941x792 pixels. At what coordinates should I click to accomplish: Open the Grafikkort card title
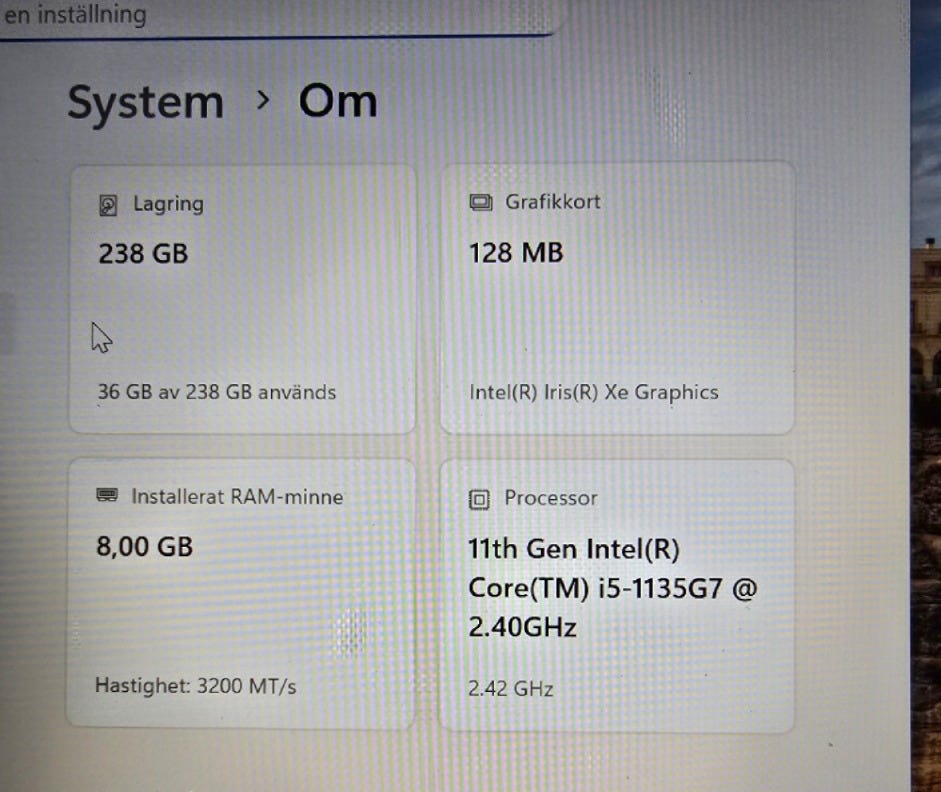pos(552,202)
